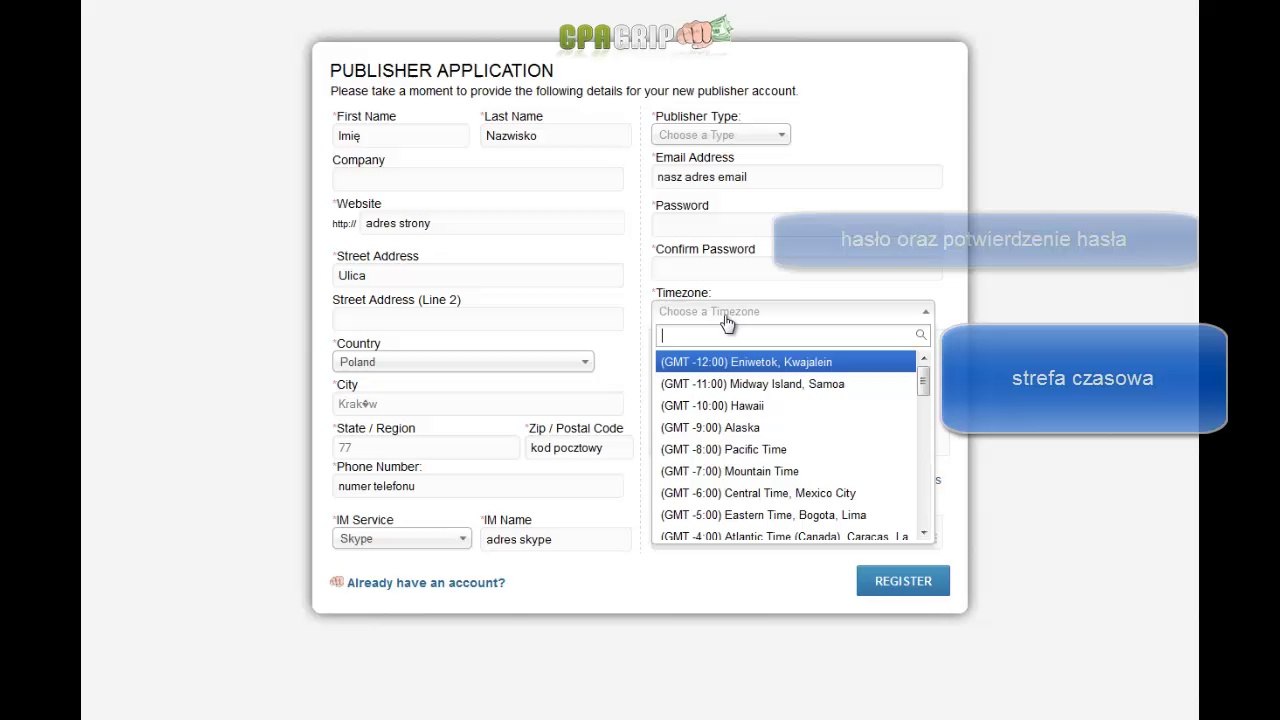
Task: Open the Country dropdown showing Poland
Action: pos(463,362)
